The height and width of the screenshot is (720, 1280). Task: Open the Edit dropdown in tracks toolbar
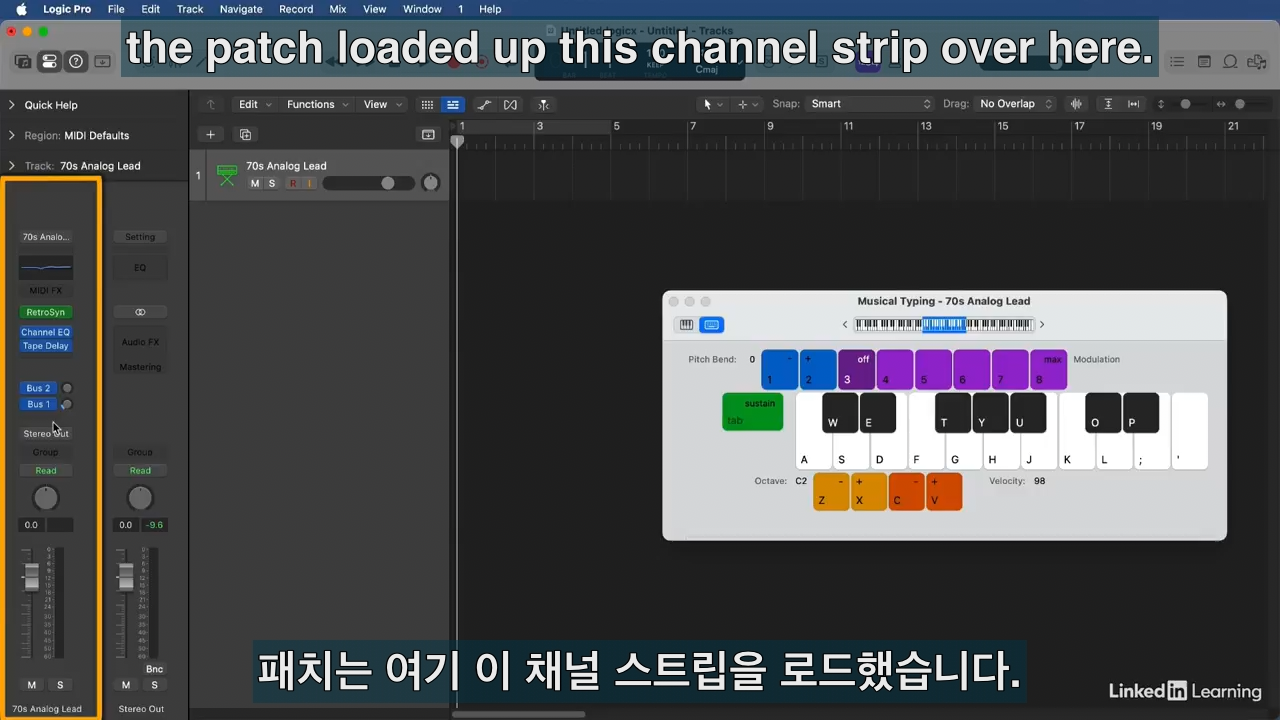pyautogui.click(x=253, y=104)
